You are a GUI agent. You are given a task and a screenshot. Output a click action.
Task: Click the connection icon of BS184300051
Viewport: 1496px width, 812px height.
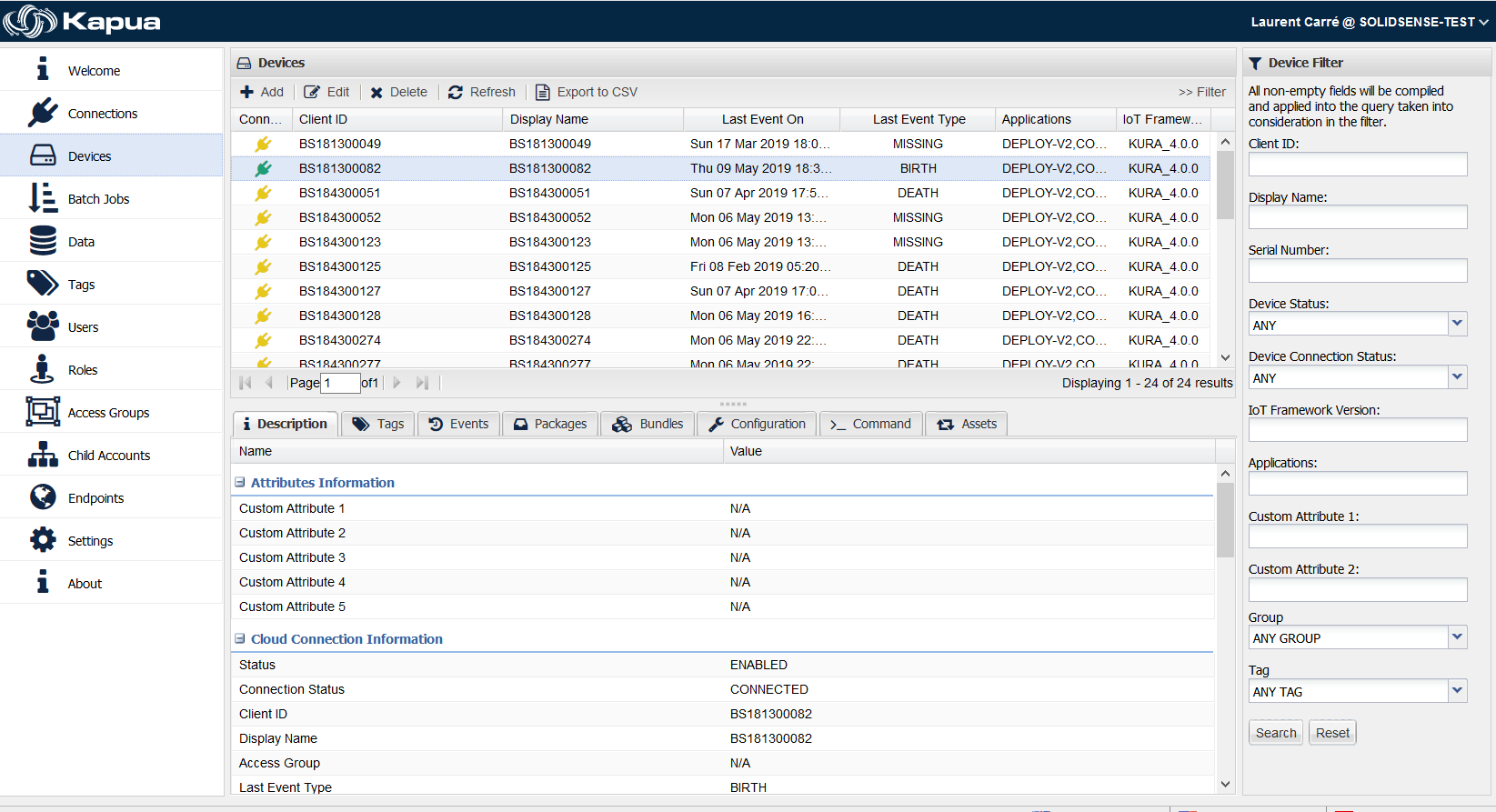(263, 193)
